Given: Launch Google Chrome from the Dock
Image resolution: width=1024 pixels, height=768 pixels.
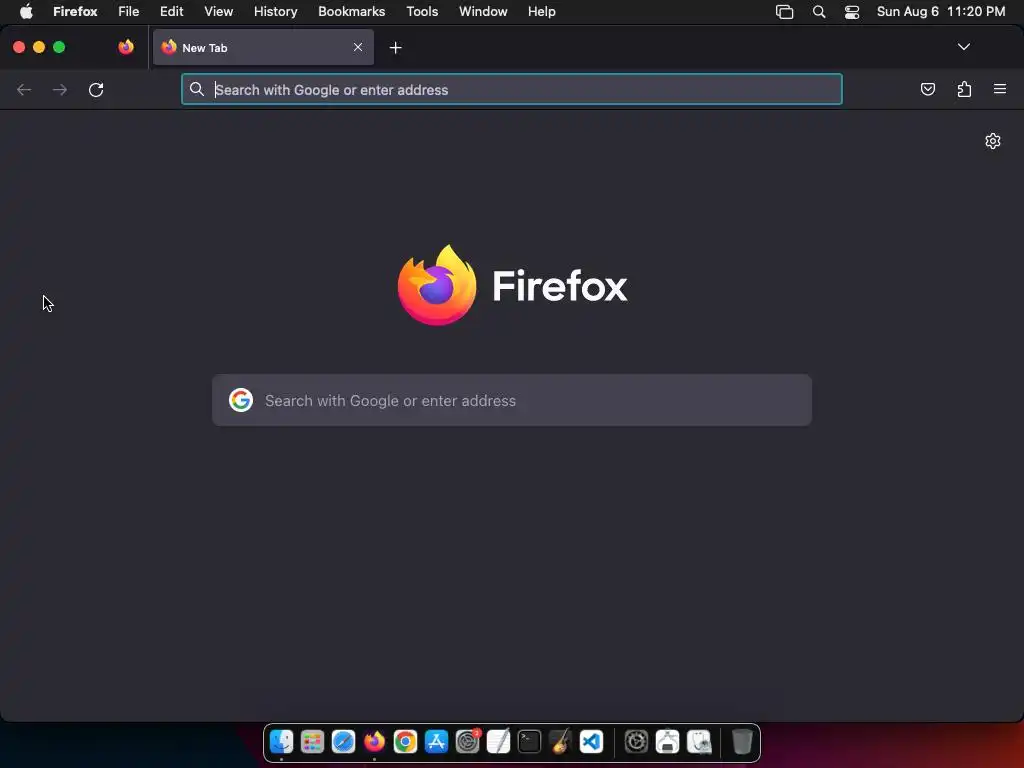Looking at the screenshot, I should coord(405,741).
